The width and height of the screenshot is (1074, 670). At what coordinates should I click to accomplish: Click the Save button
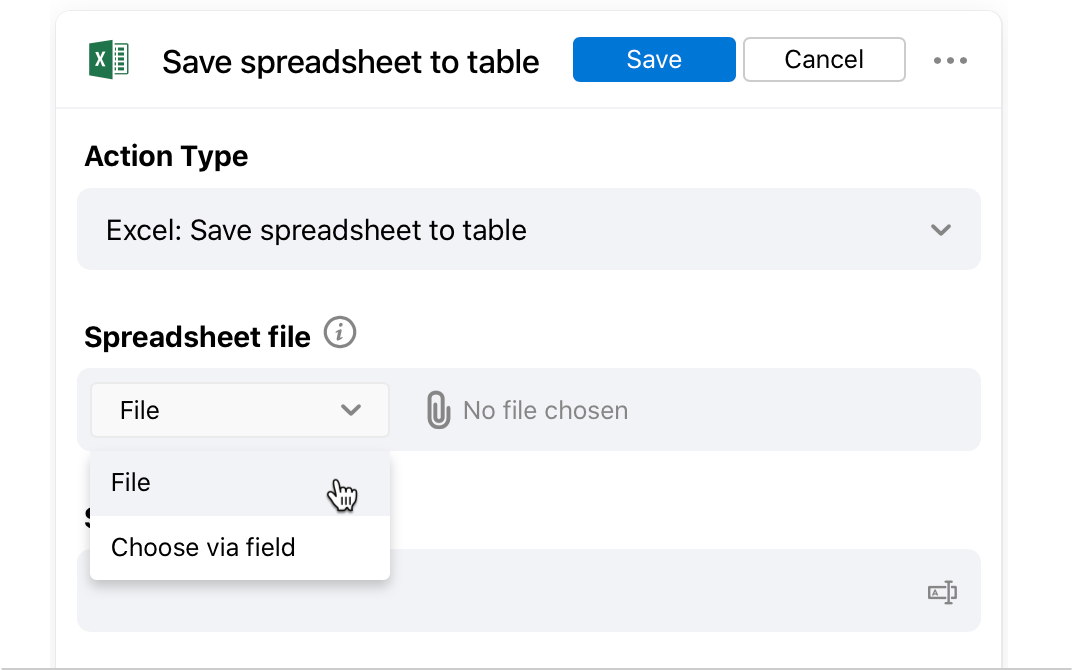(x=654, y=60)
